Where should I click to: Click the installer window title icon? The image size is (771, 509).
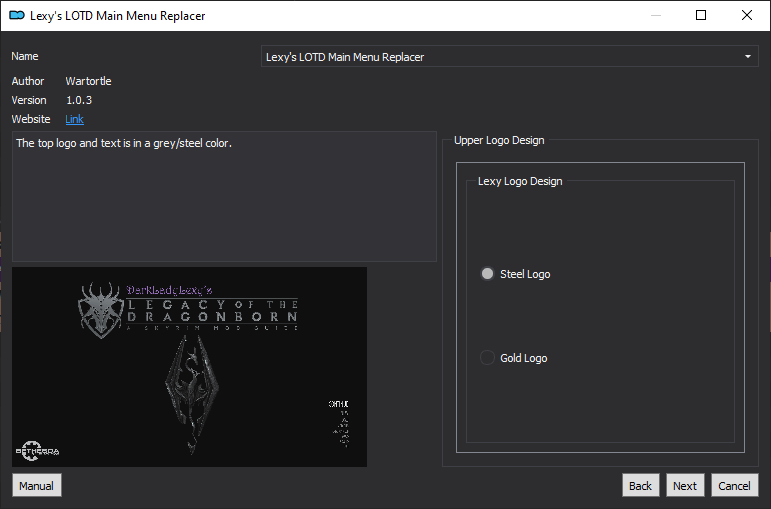pos(17,15)
